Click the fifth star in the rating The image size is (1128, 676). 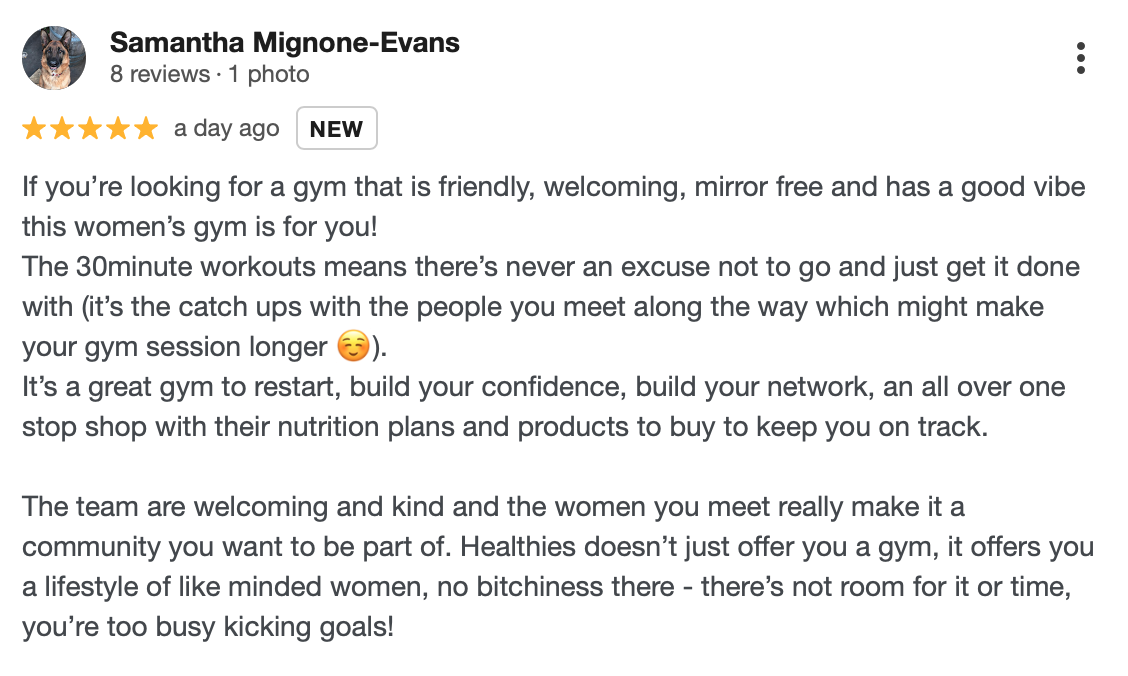point(146,129)
